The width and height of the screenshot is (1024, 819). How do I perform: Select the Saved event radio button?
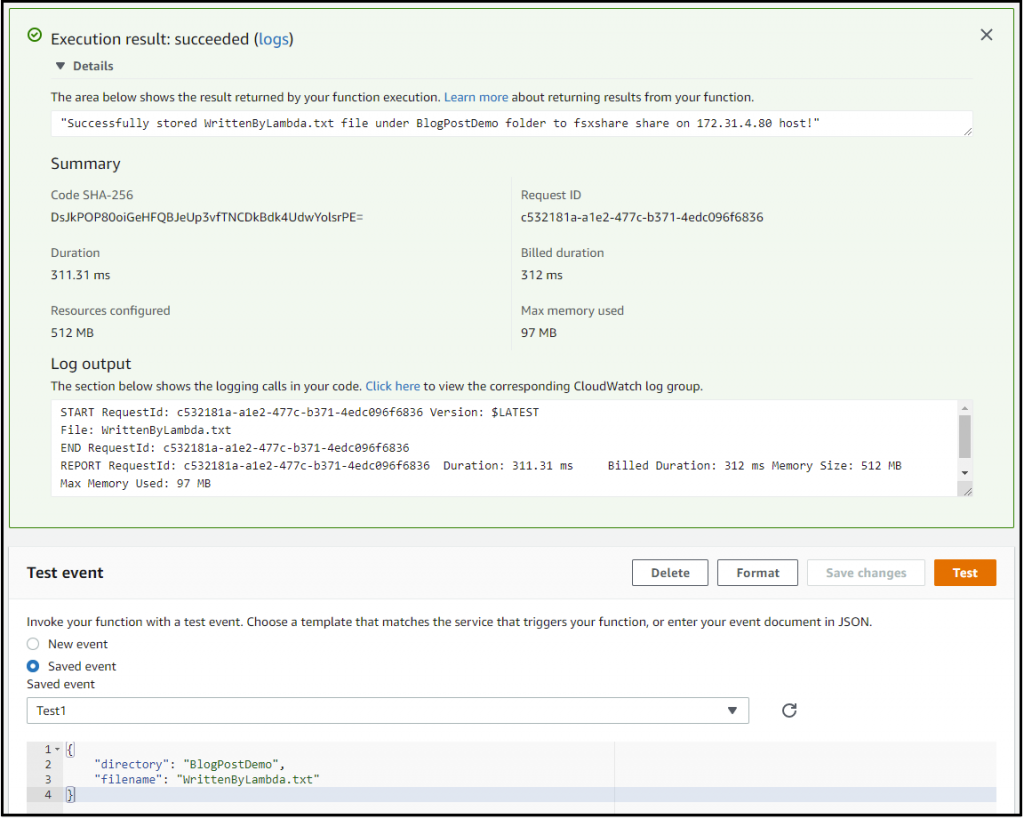tap(31, 666)
